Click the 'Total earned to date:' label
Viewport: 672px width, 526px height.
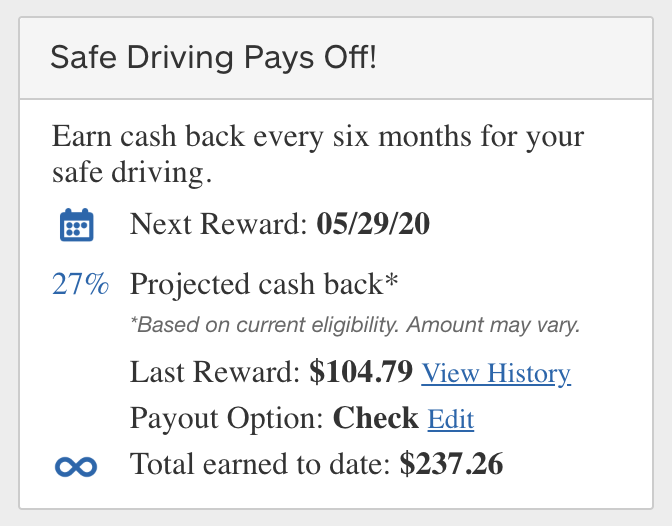click(260, 464)
